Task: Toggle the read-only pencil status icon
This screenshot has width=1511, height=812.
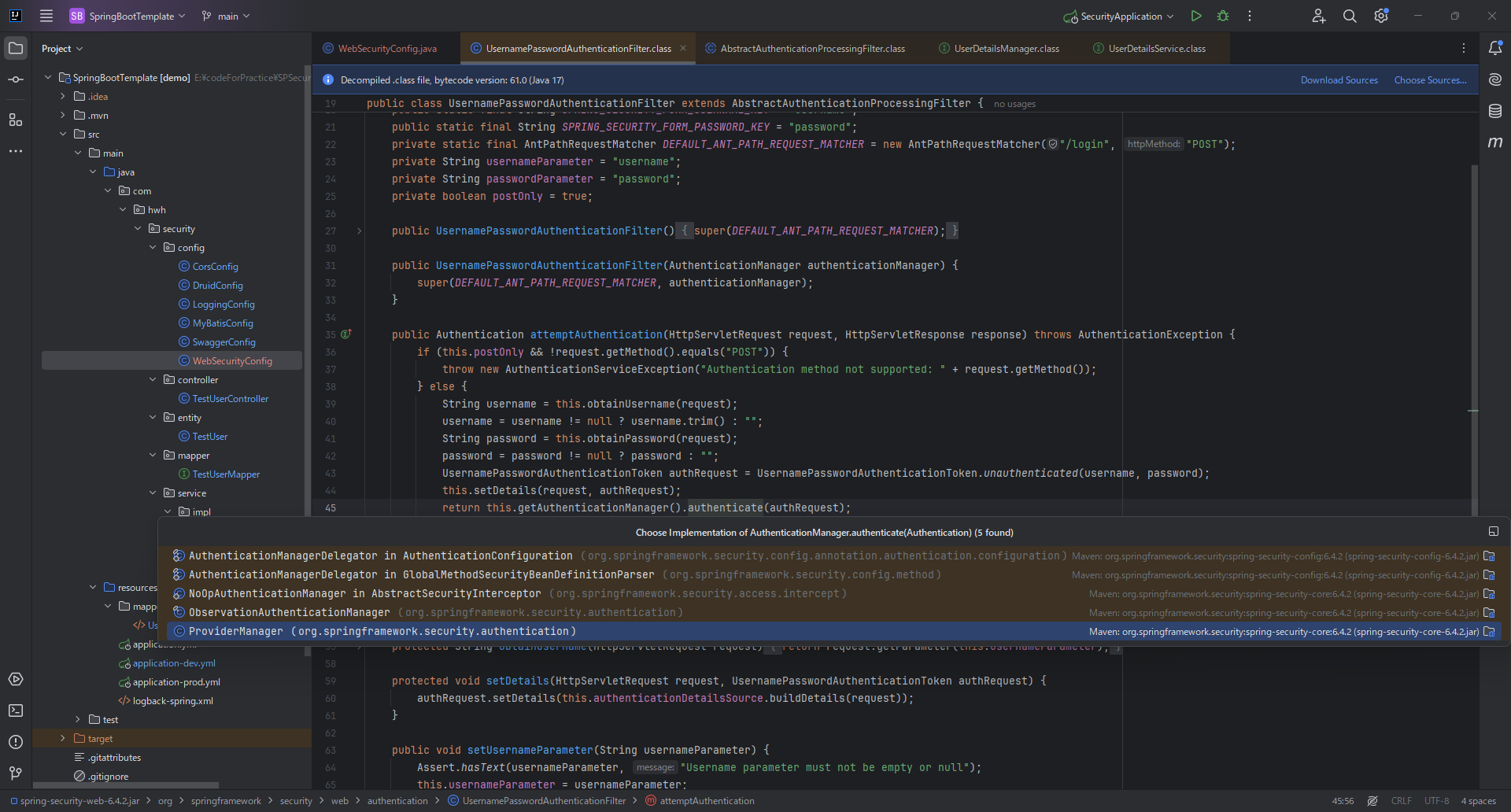Action: [1372, 801]
